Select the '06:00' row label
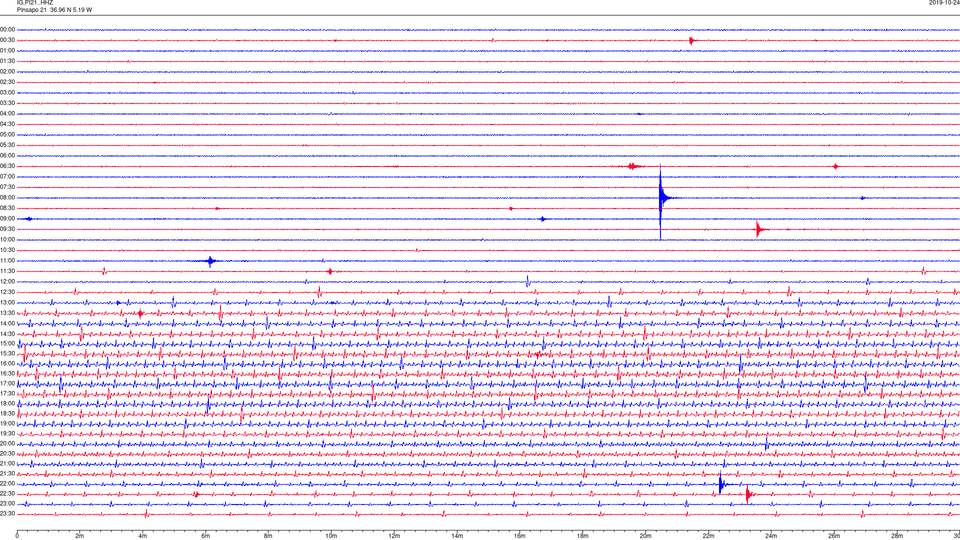Image resolution: width=960 pixels, height=540 pixels. coord(7,156)
